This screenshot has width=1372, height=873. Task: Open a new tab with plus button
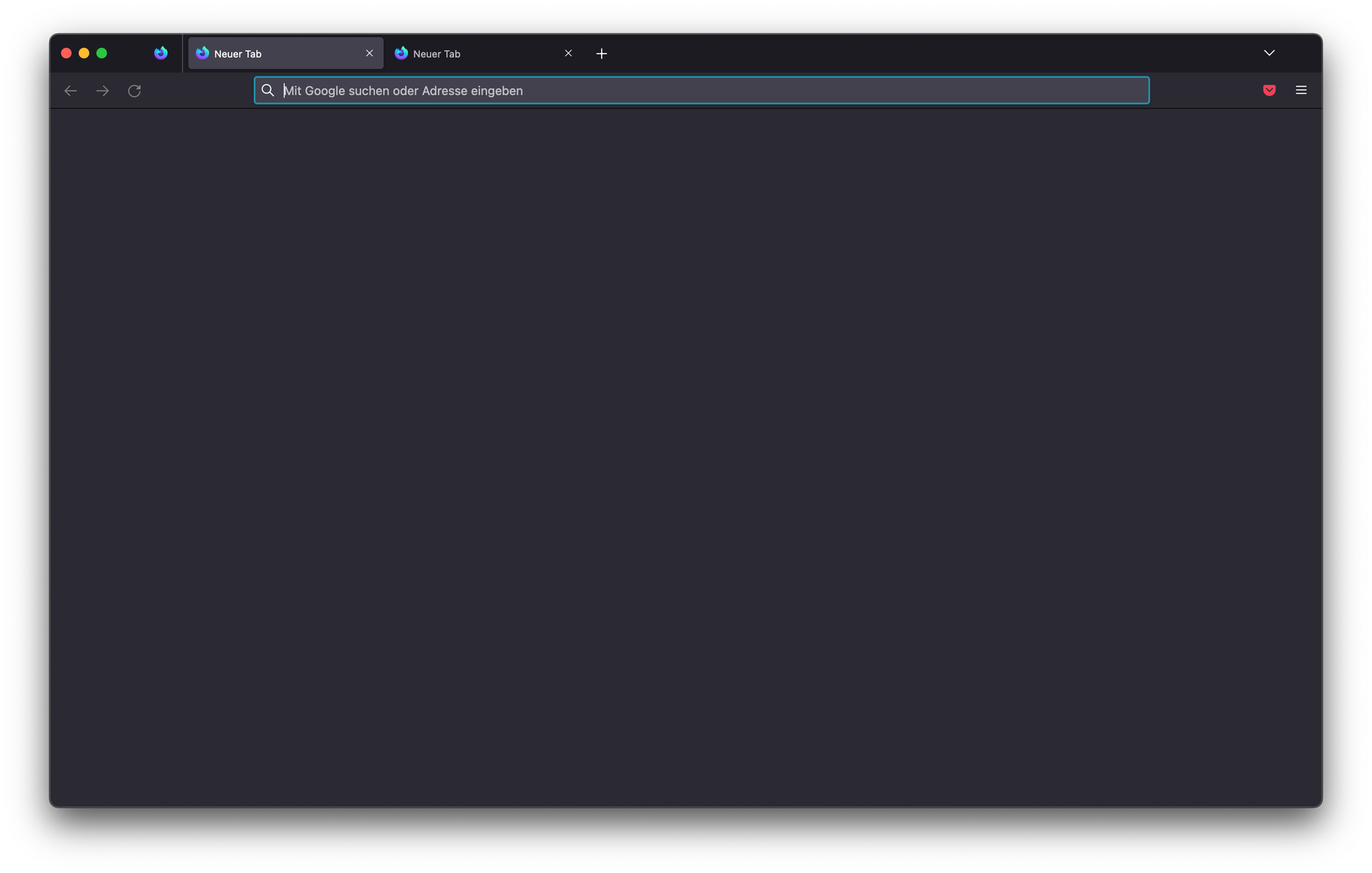(602, 54)
